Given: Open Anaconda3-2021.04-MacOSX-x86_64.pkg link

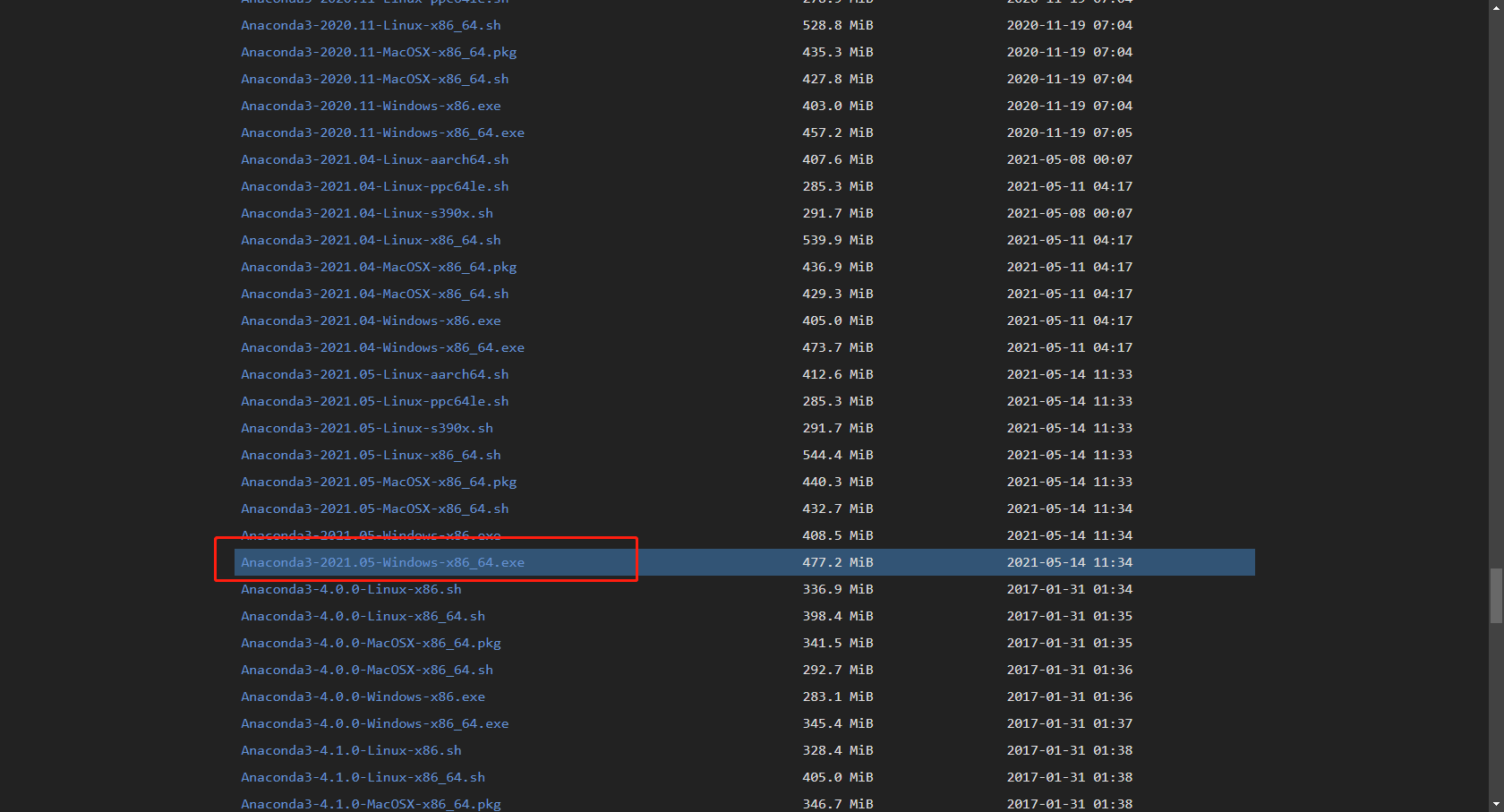Looking at the screenshot, I should [x=379, y=267].
